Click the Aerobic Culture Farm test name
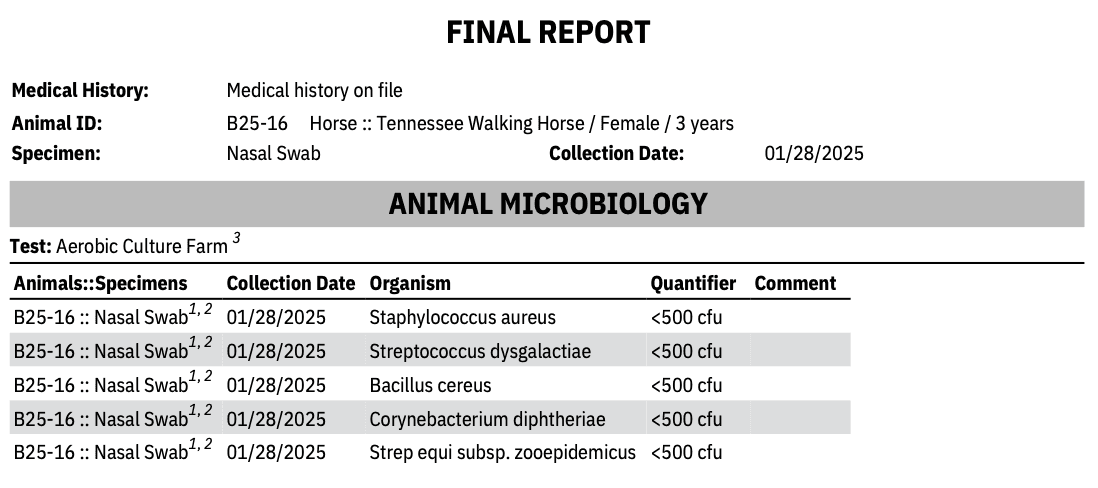 click(142, 246)
